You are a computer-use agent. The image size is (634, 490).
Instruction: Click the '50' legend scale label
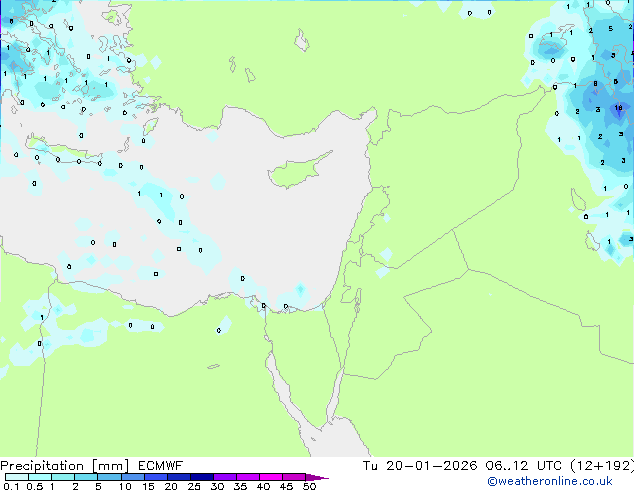coord(309,486)
